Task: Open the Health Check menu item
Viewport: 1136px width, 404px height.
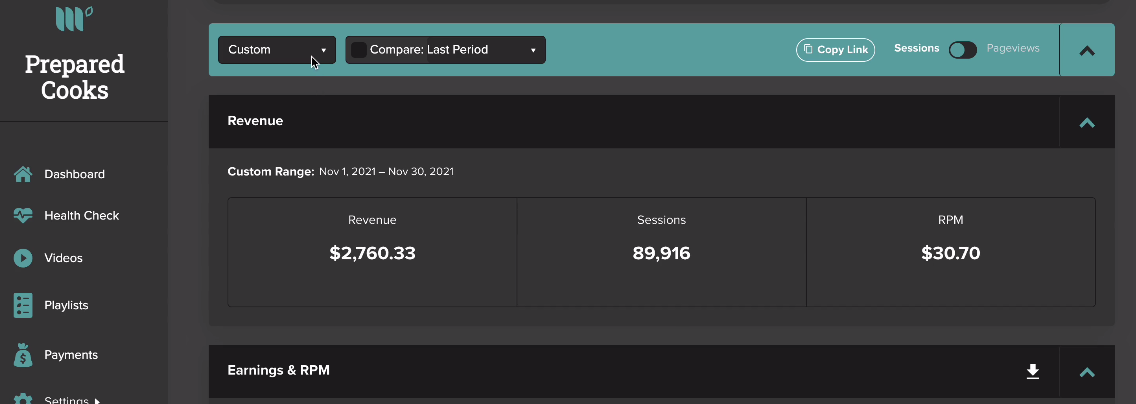Action: click(x=82, y=216)
